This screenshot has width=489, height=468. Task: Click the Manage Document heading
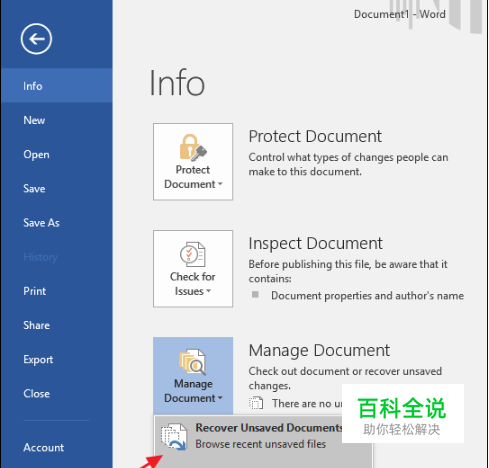[x=319, y=350]
